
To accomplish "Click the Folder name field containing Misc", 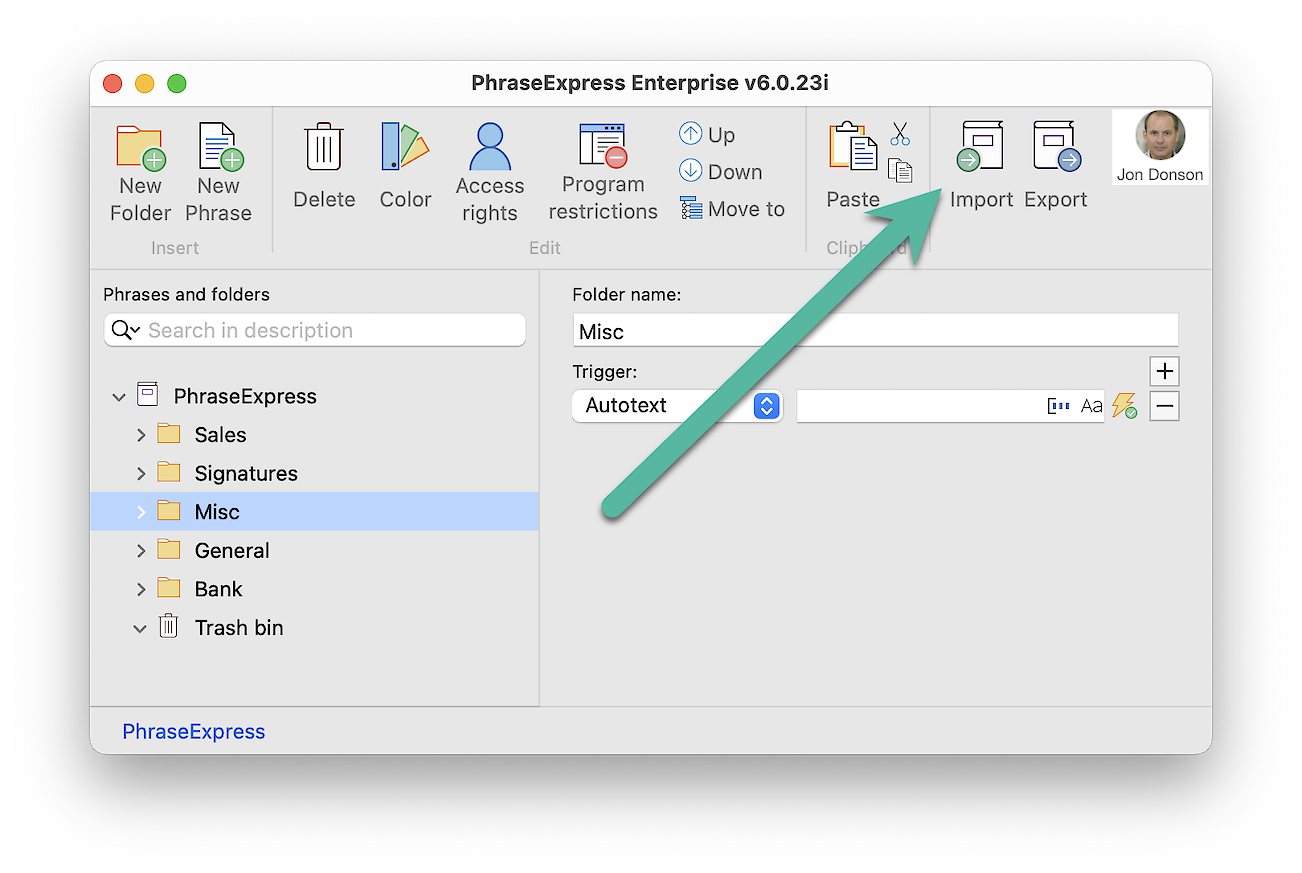I will [875, 331].
